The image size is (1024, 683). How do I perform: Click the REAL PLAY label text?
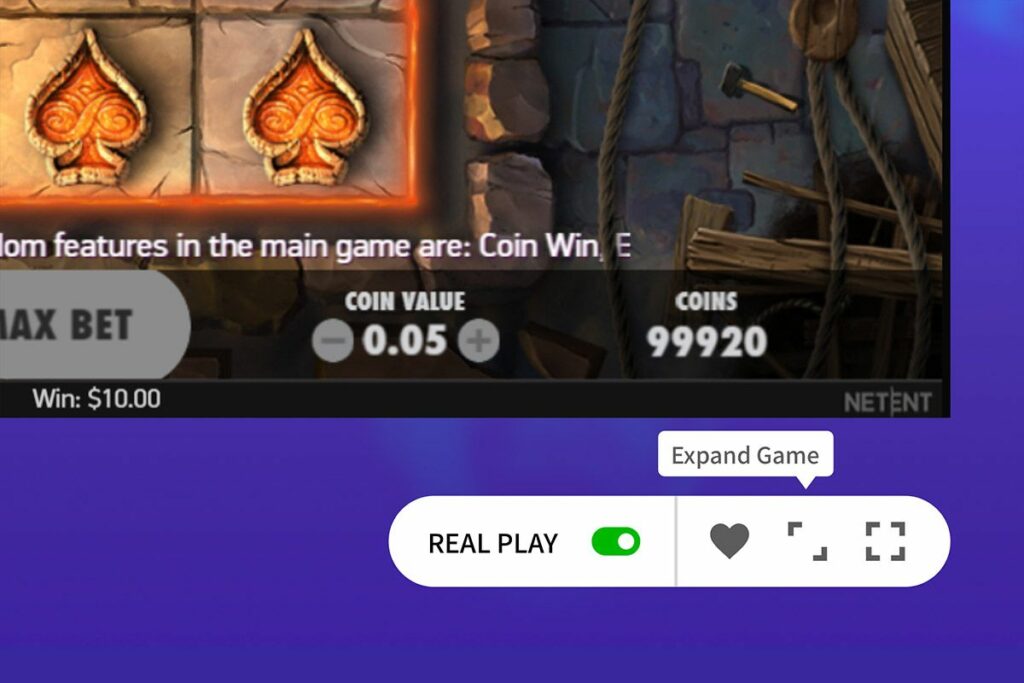click(493, 543)
